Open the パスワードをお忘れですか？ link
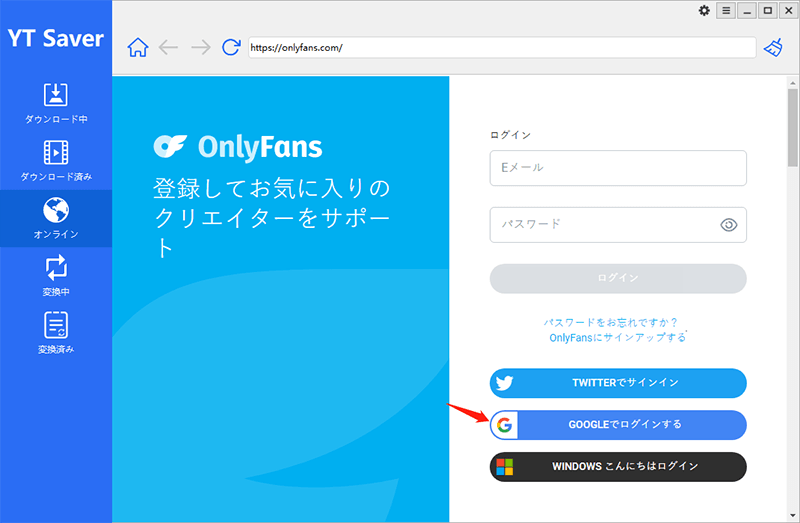The width and height of the screenshot is (800, 523). (610, 322)
